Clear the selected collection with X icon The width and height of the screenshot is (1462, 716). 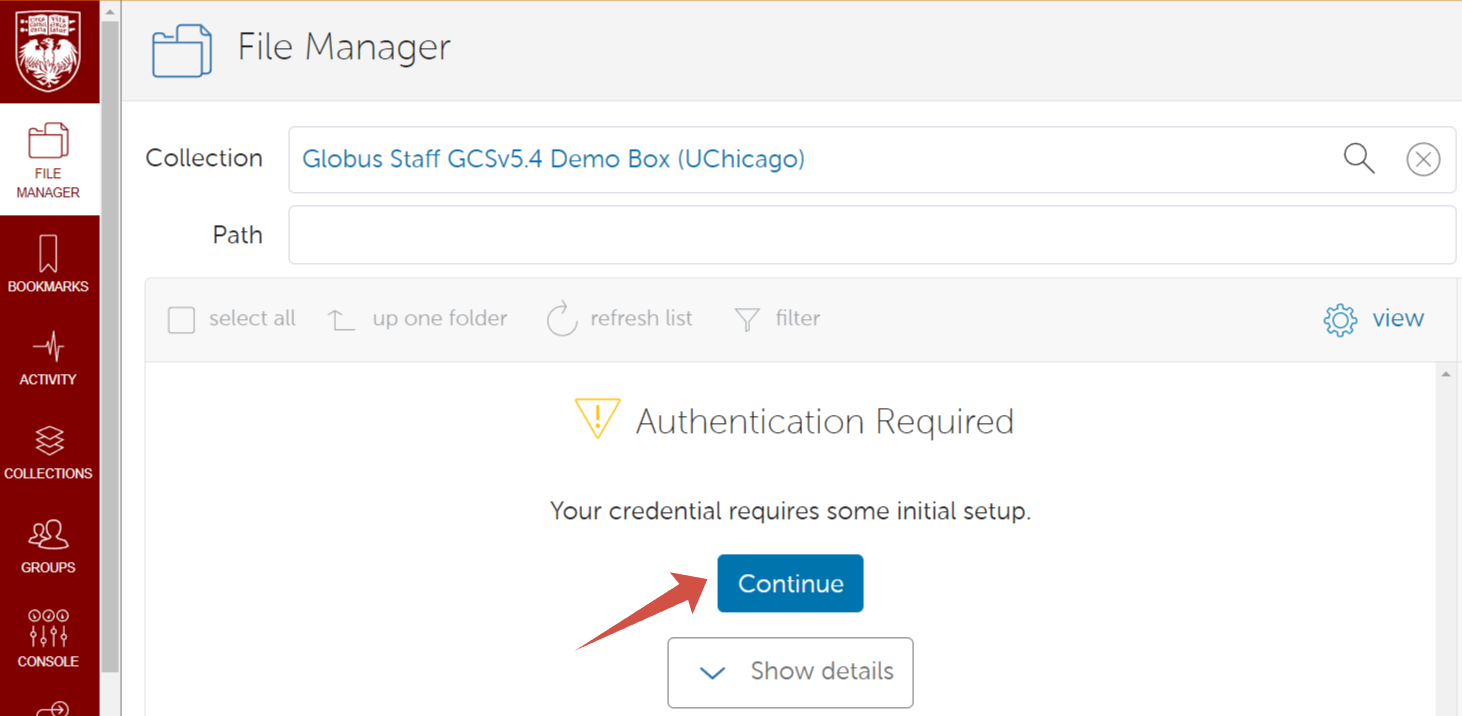pos(1423,159)
